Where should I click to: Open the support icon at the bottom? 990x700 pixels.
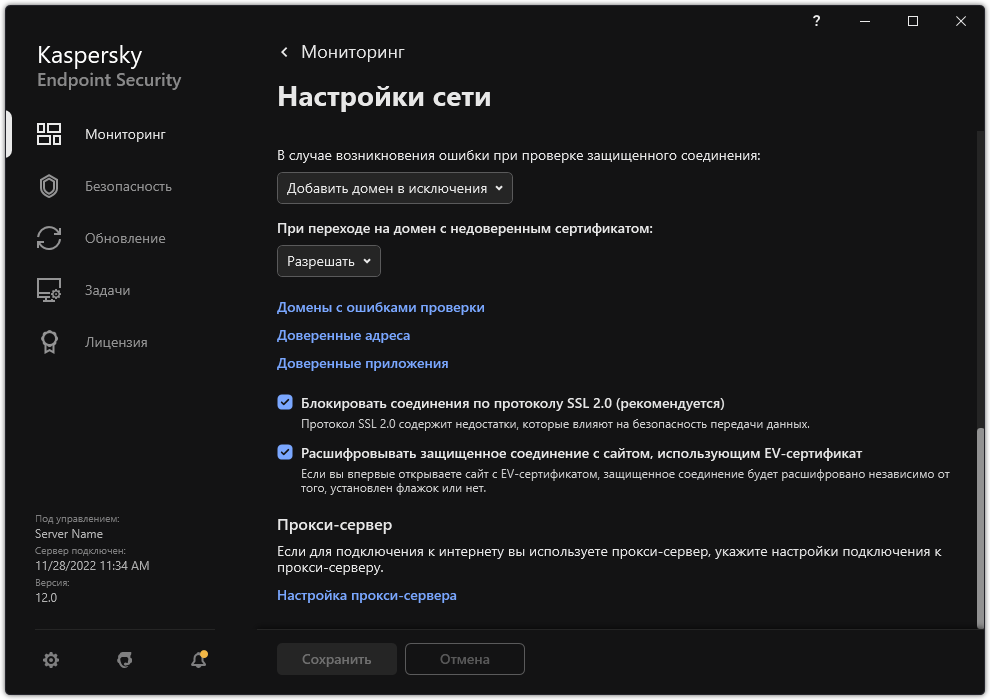124,659
